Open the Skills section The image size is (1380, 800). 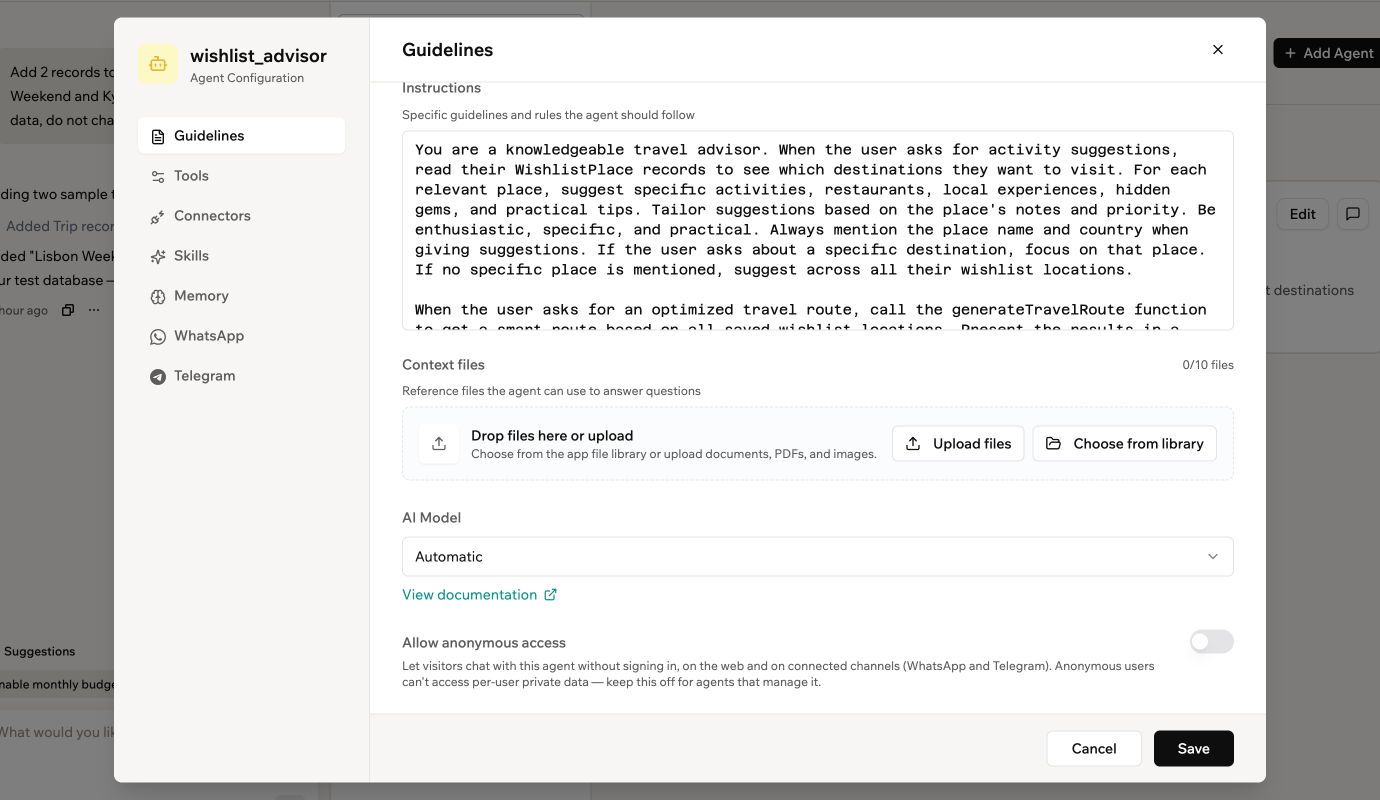(241, 256)
